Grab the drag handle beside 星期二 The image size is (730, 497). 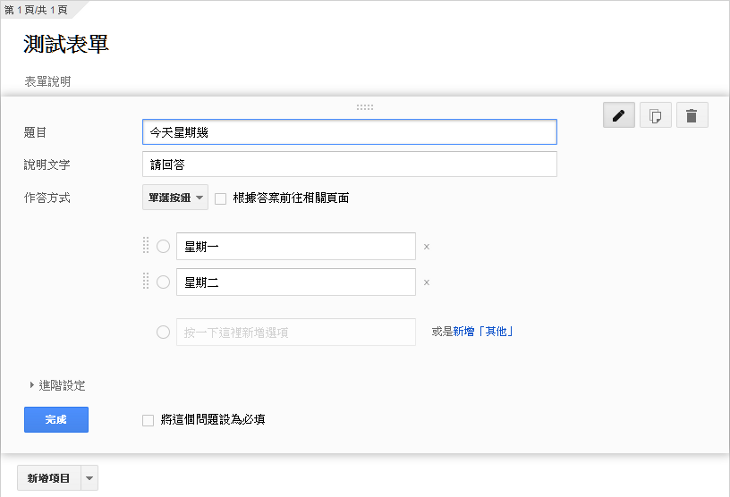(146, 282)
